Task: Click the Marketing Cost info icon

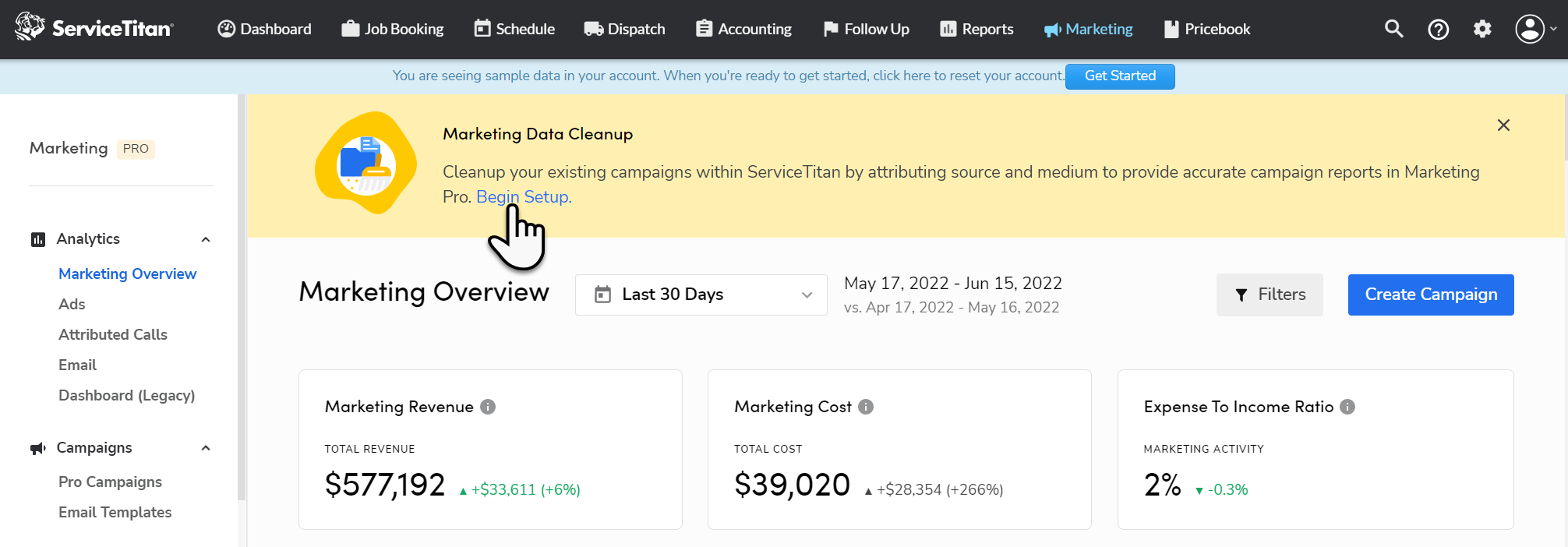Action: [x=866, y=407]
